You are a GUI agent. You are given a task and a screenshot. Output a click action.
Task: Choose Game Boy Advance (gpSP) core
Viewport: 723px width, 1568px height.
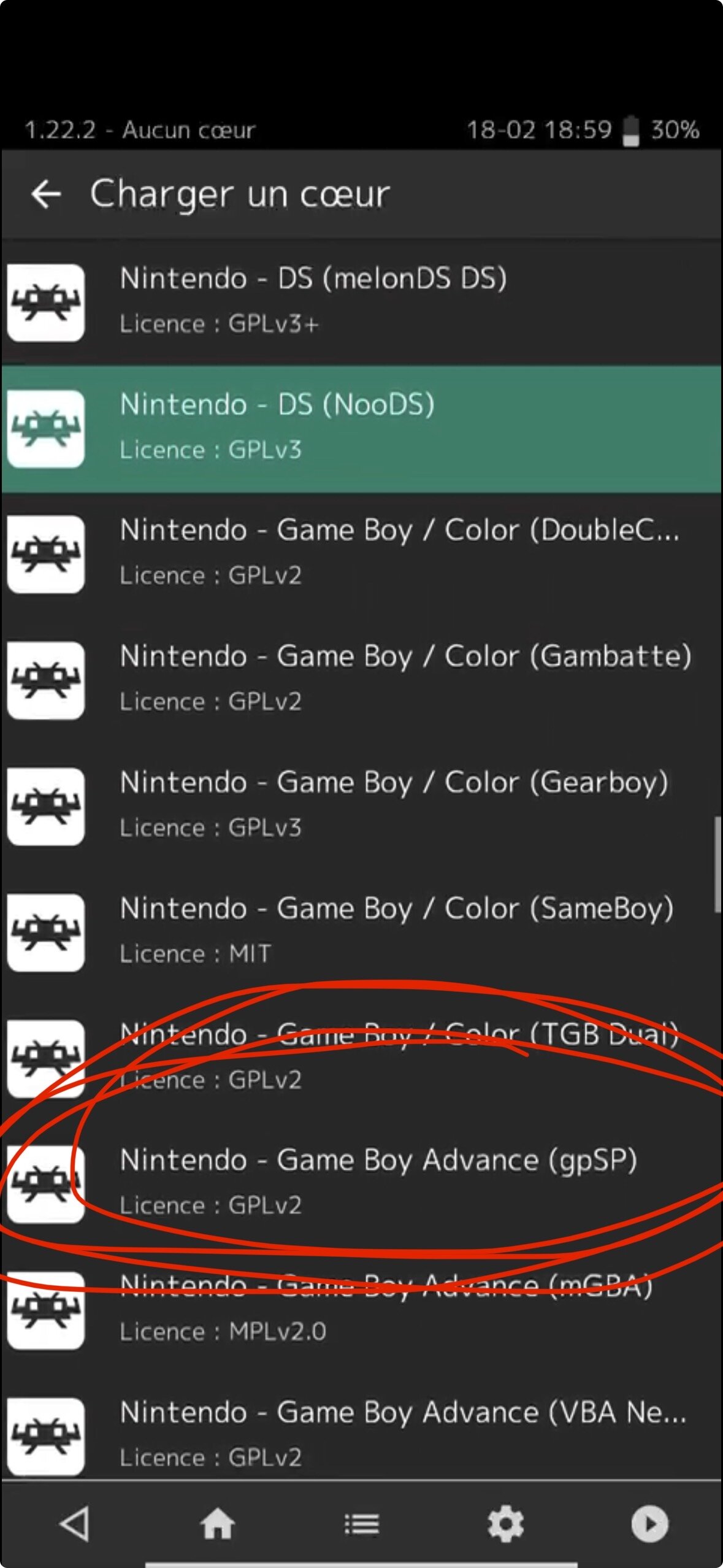click(x=361, y=1184)
